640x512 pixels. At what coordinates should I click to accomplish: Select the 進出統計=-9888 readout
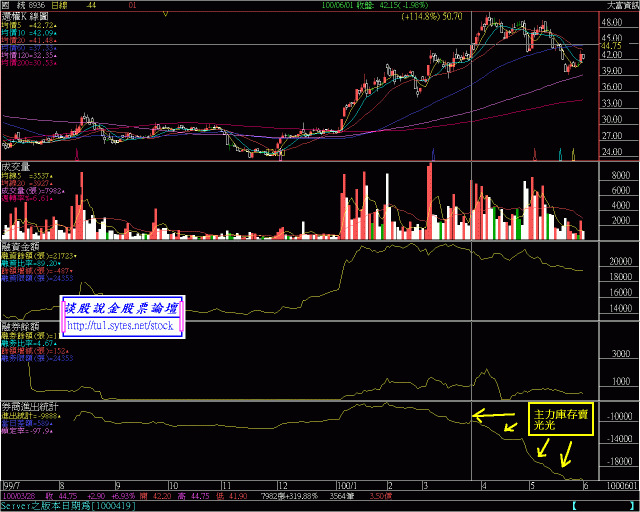(31, 416)
